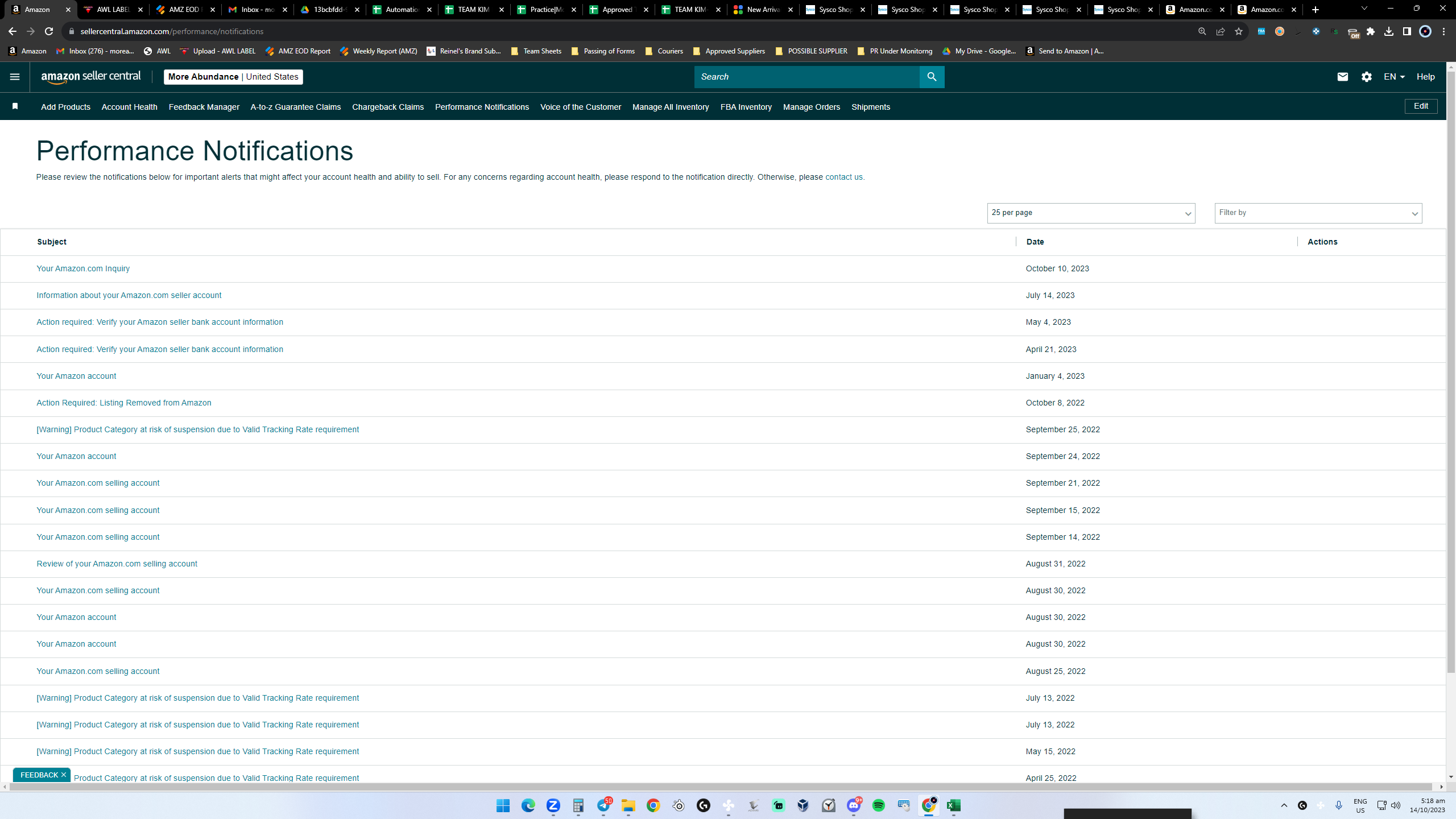Open the Chrome downloads icon
This screenshot has width=1456, height=819.
pyautogui.click(x=1389, y=31)
